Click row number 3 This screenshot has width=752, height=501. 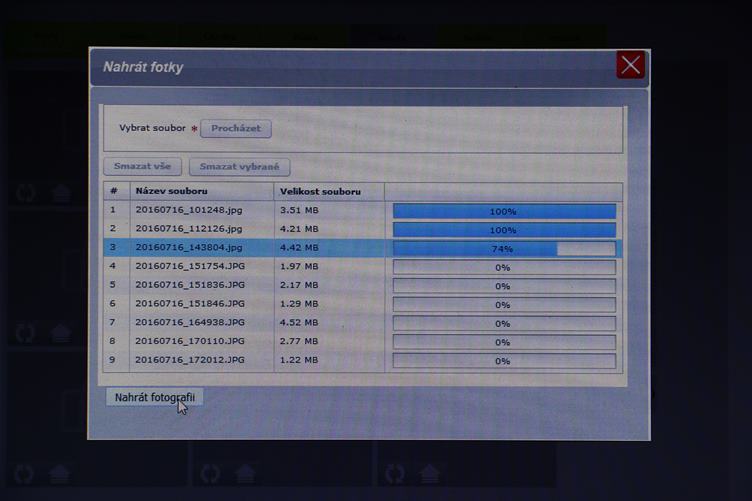point(113,247)
